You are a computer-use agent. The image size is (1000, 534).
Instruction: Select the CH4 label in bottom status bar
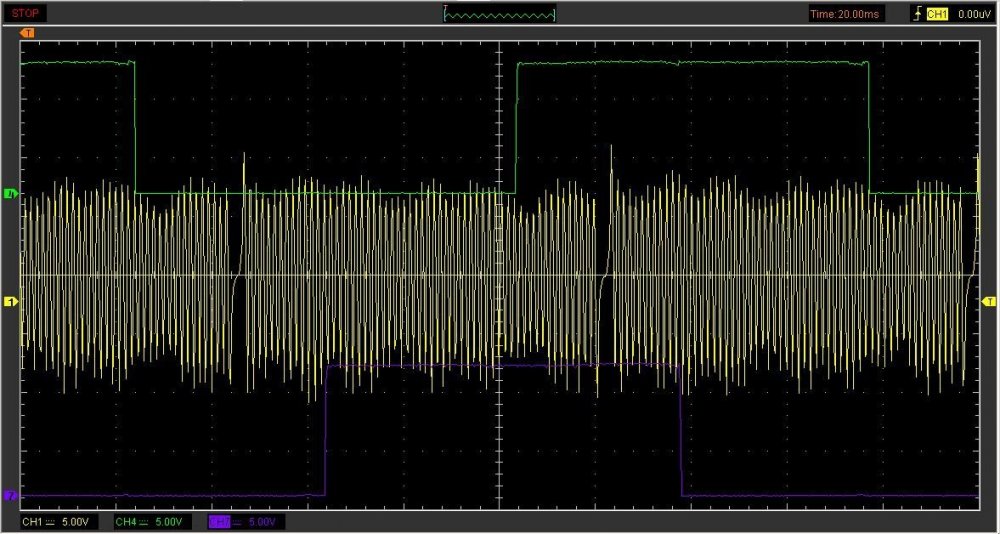[126, 522]
